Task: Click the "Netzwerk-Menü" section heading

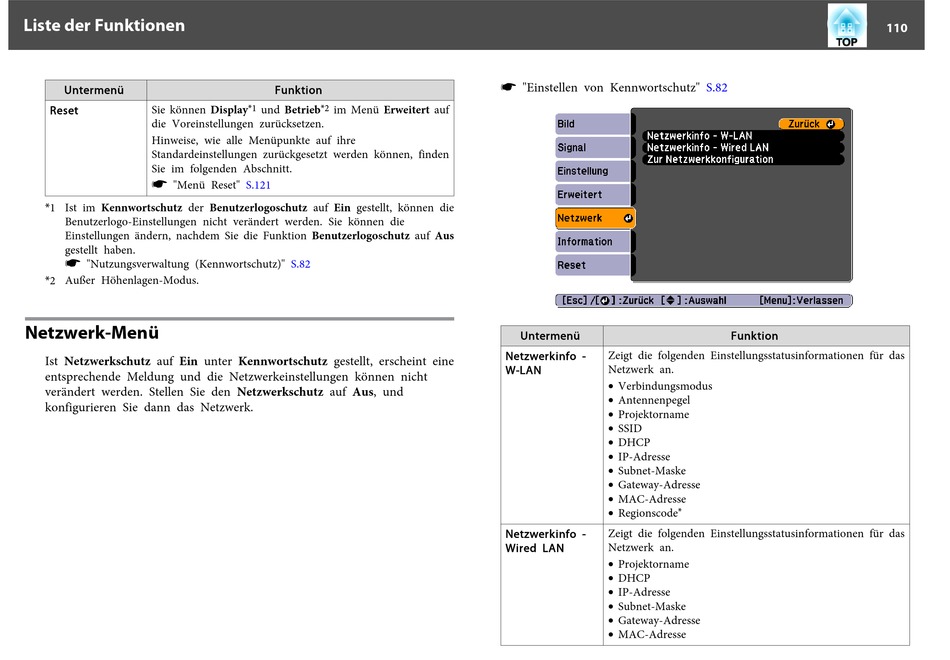Action: click(x=92, y=333)
